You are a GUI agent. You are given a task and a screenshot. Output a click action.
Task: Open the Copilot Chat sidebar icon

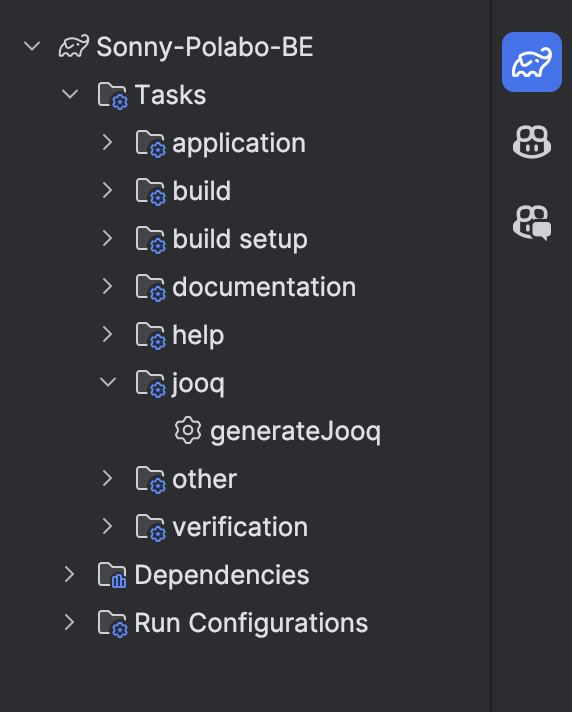pyautogui.click(x=532, y=222)
